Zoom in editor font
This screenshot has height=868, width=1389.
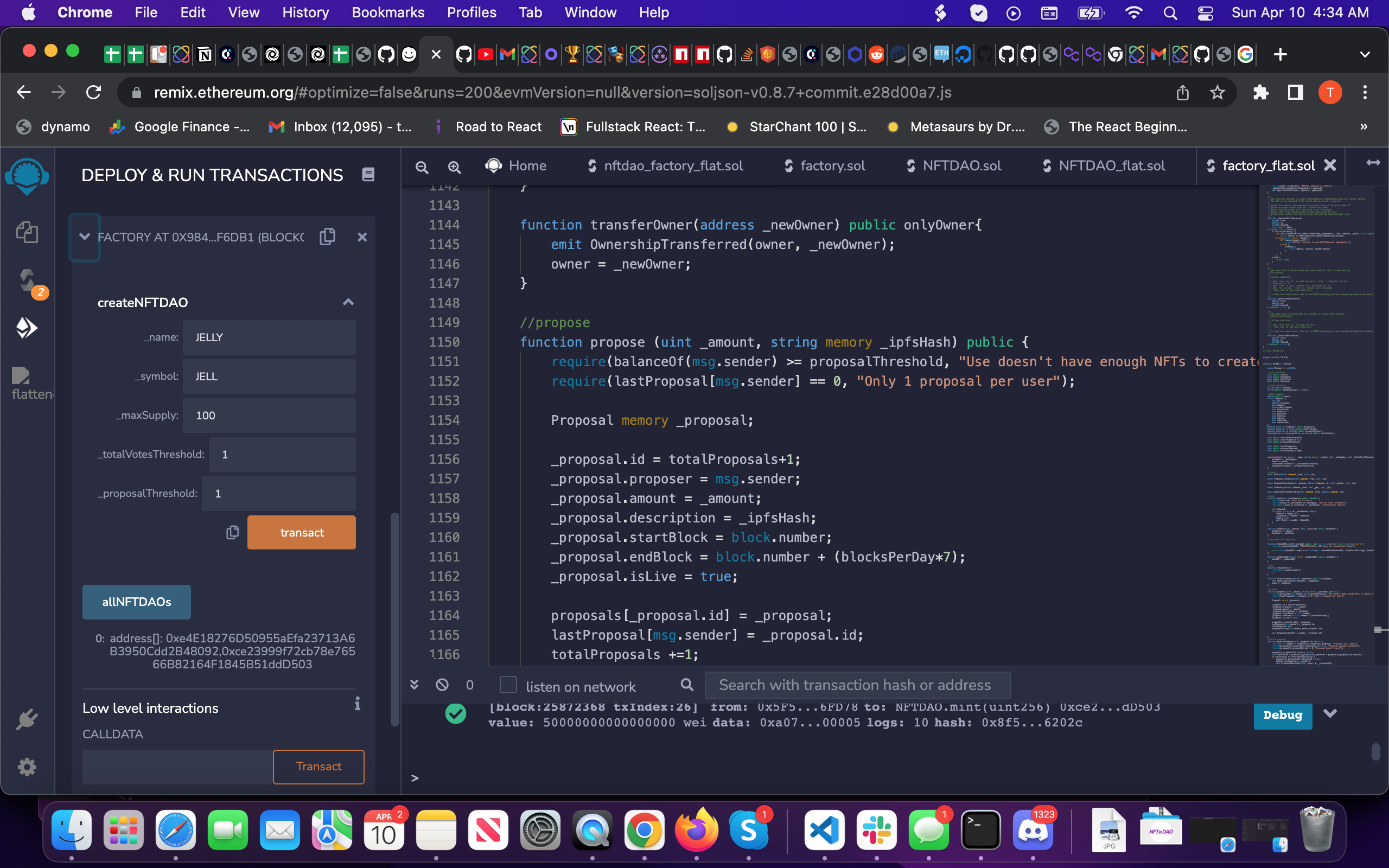point(454,167)
